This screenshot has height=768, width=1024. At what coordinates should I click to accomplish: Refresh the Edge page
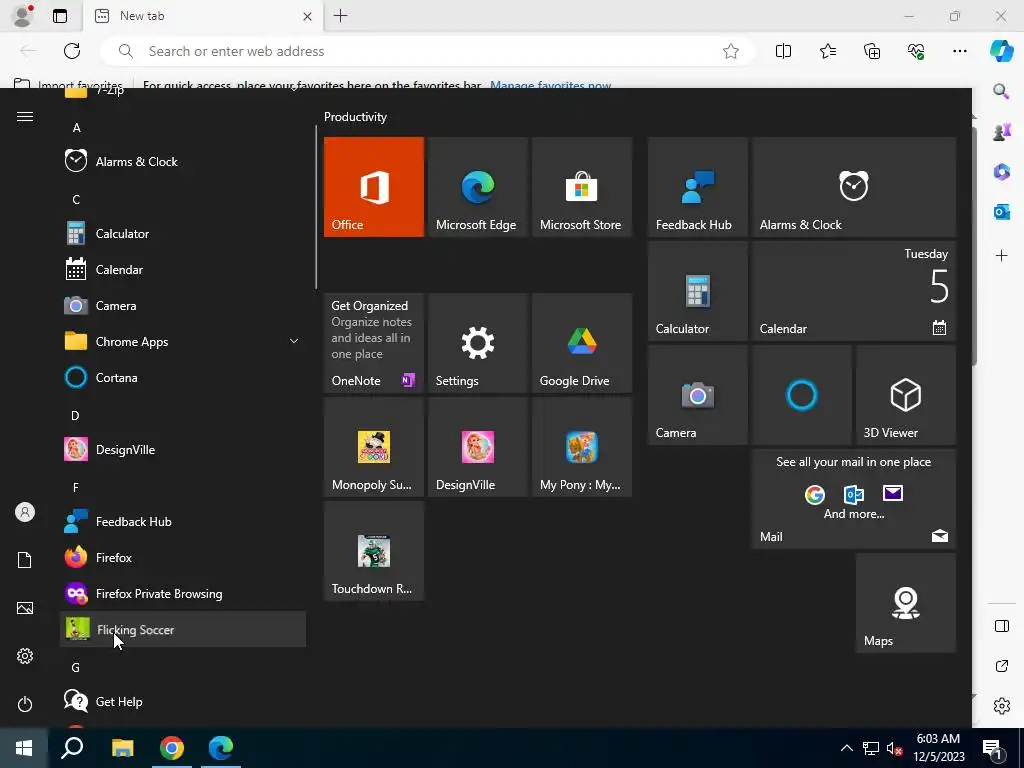coord(72,51)
